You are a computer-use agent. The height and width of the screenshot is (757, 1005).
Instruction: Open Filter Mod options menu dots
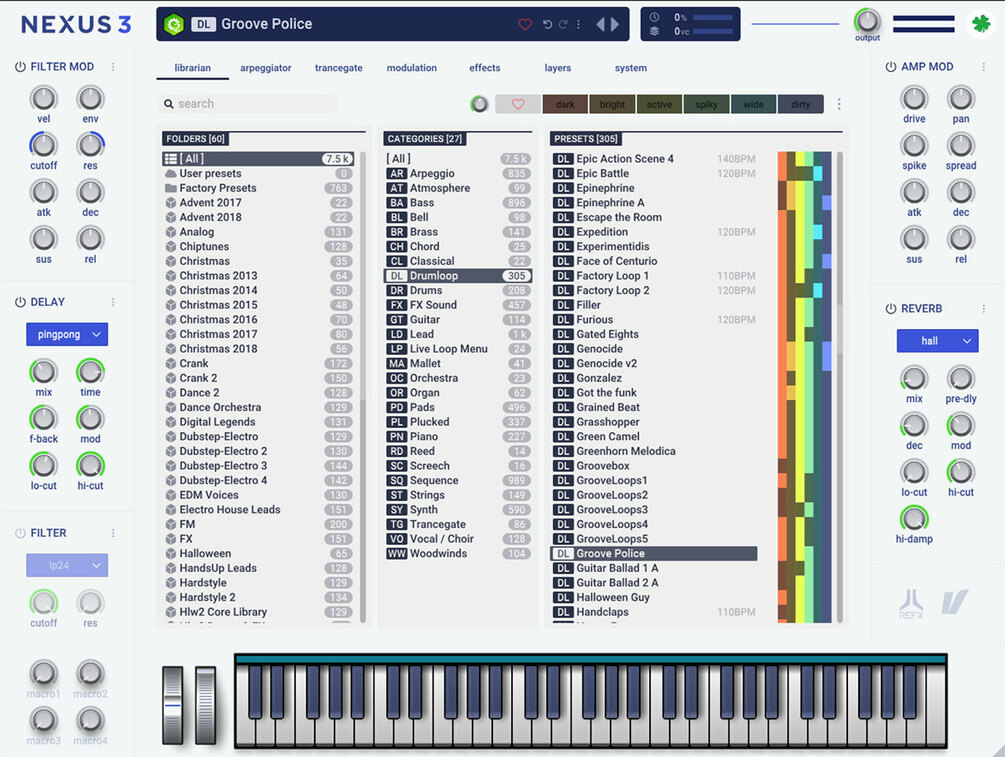coord(113,67)
